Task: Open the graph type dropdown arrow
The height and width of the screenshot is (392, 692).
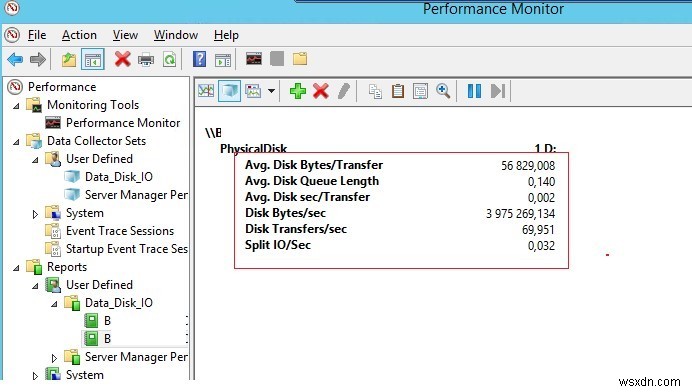Action: [271, 91]
